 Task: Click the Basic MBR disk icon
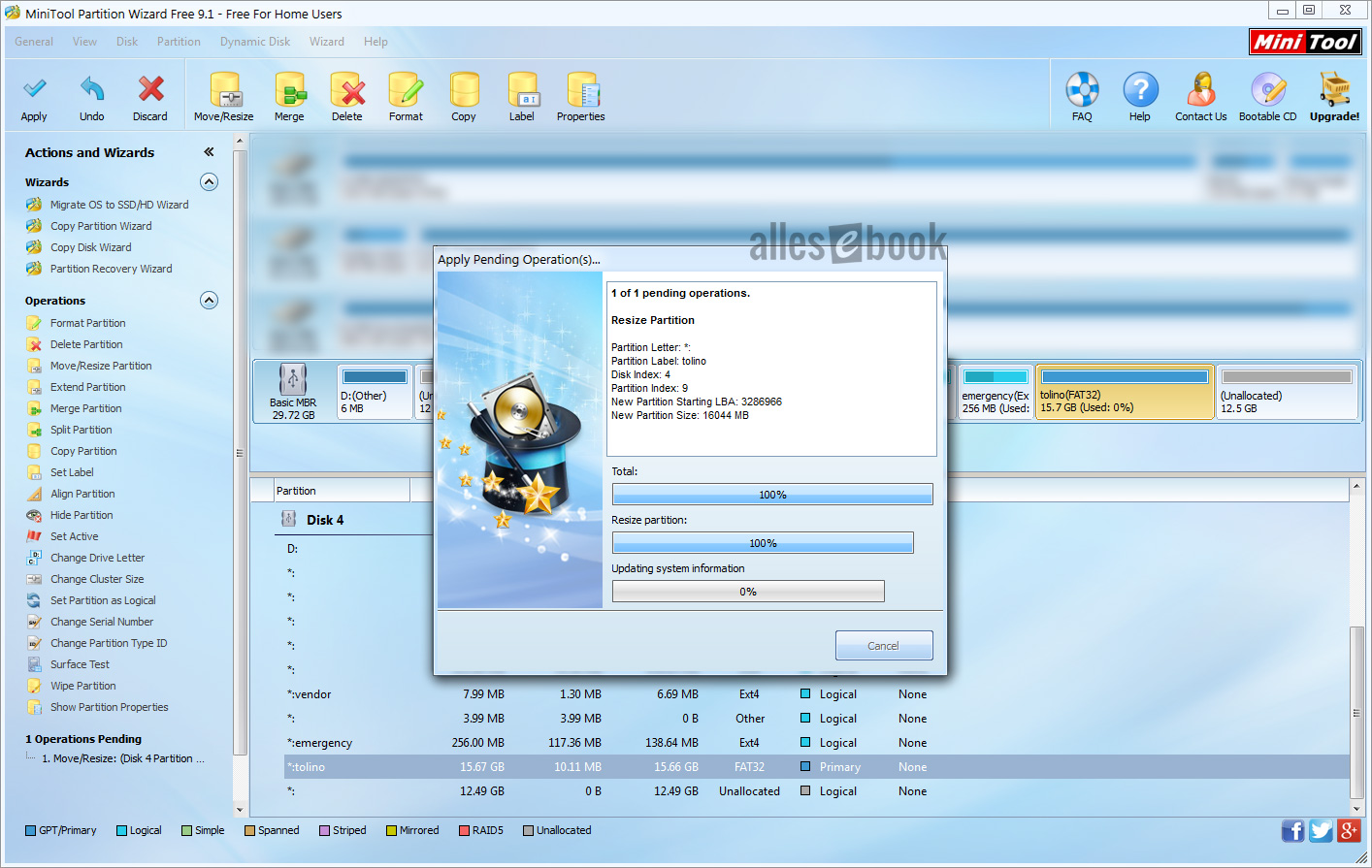tap(293, 378)
